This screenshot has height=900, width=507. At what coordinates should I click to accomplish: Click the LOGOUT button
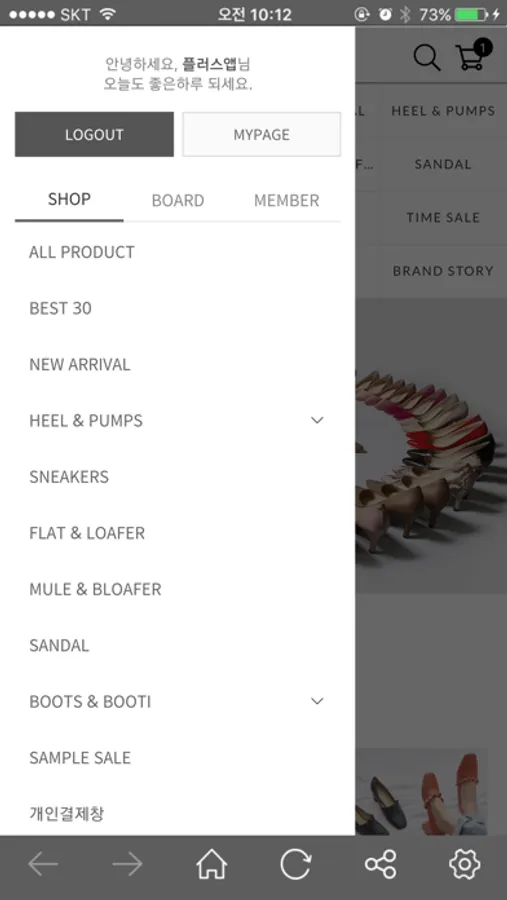[x=94, y=134]
